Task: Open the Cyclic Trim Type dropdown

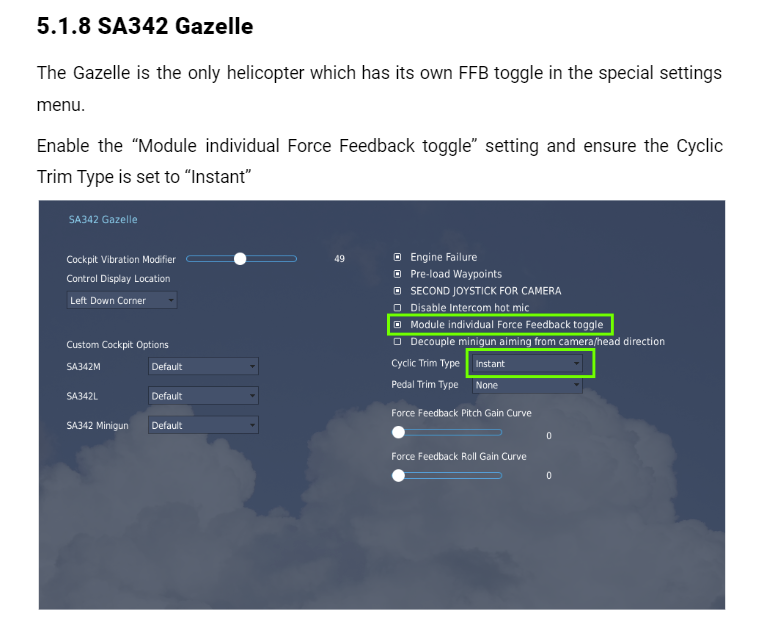Action: pyautogui.click(x=527, y=364)
